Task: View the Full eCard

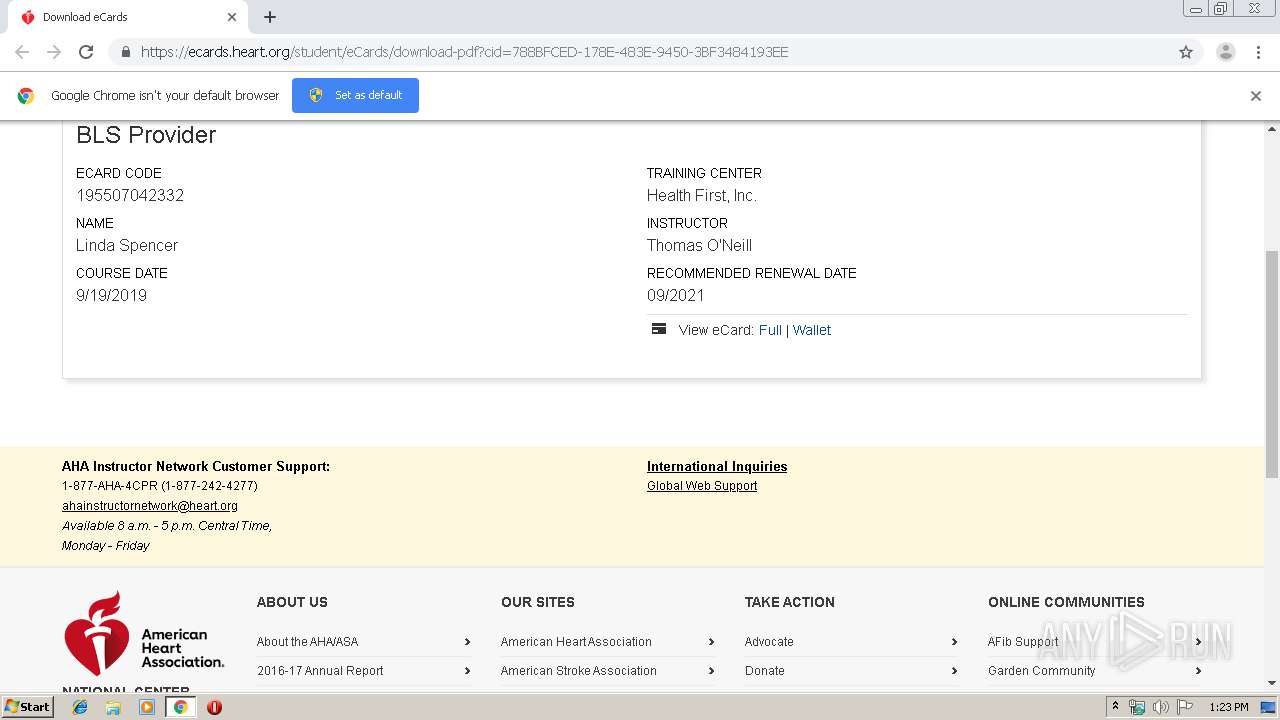Action: tap(770, 330)
